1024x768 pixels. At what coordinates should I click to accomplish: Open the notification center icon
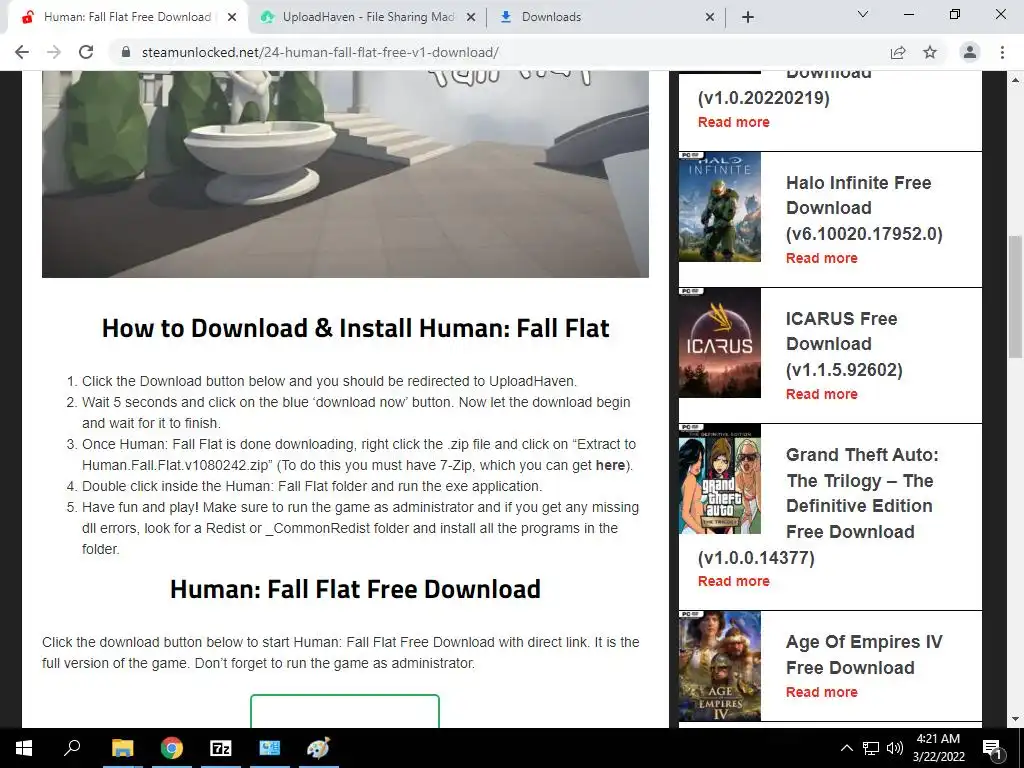click(992, 748)
